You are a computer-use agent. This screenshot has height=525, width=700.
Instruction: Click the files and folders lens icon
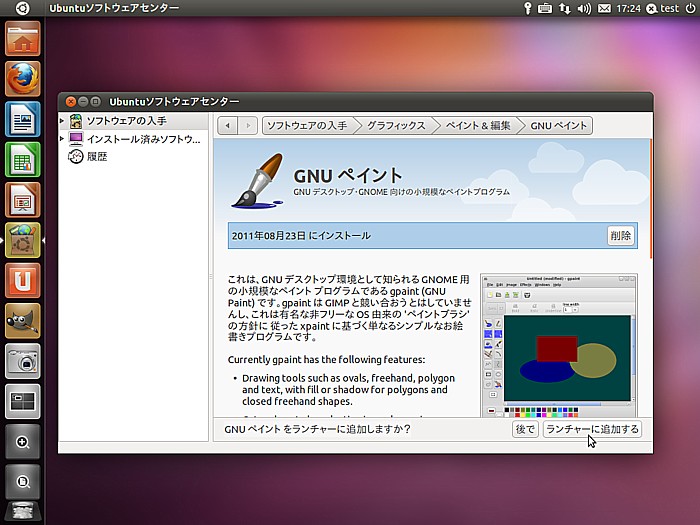click(x=23, y=482)
